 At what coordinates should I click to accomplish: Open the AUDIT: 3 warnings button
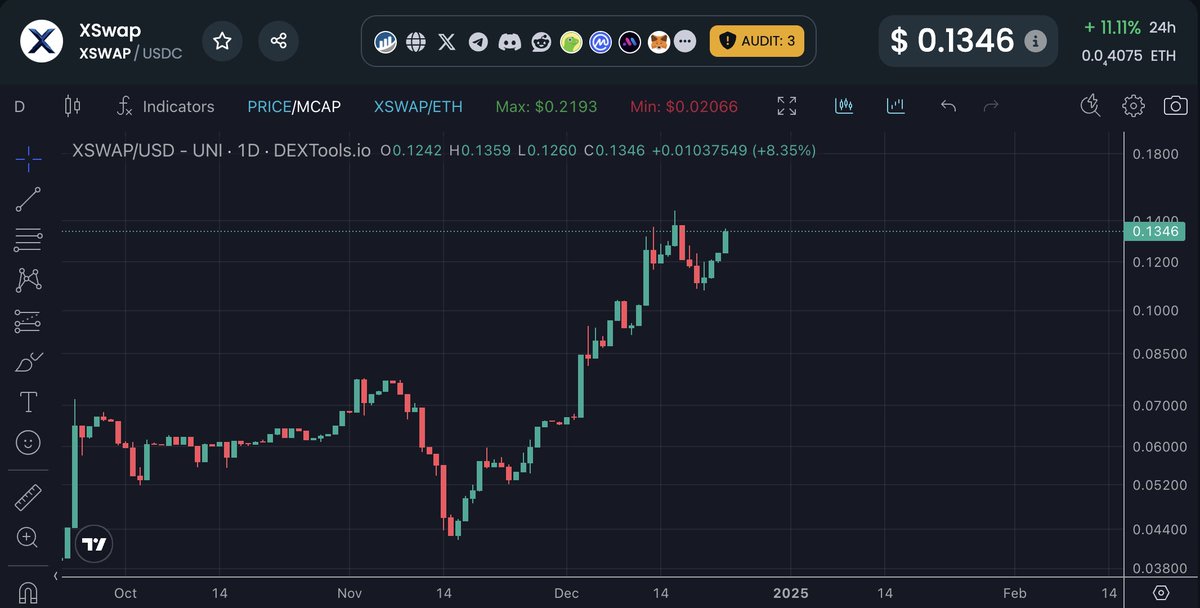(758, 42)
